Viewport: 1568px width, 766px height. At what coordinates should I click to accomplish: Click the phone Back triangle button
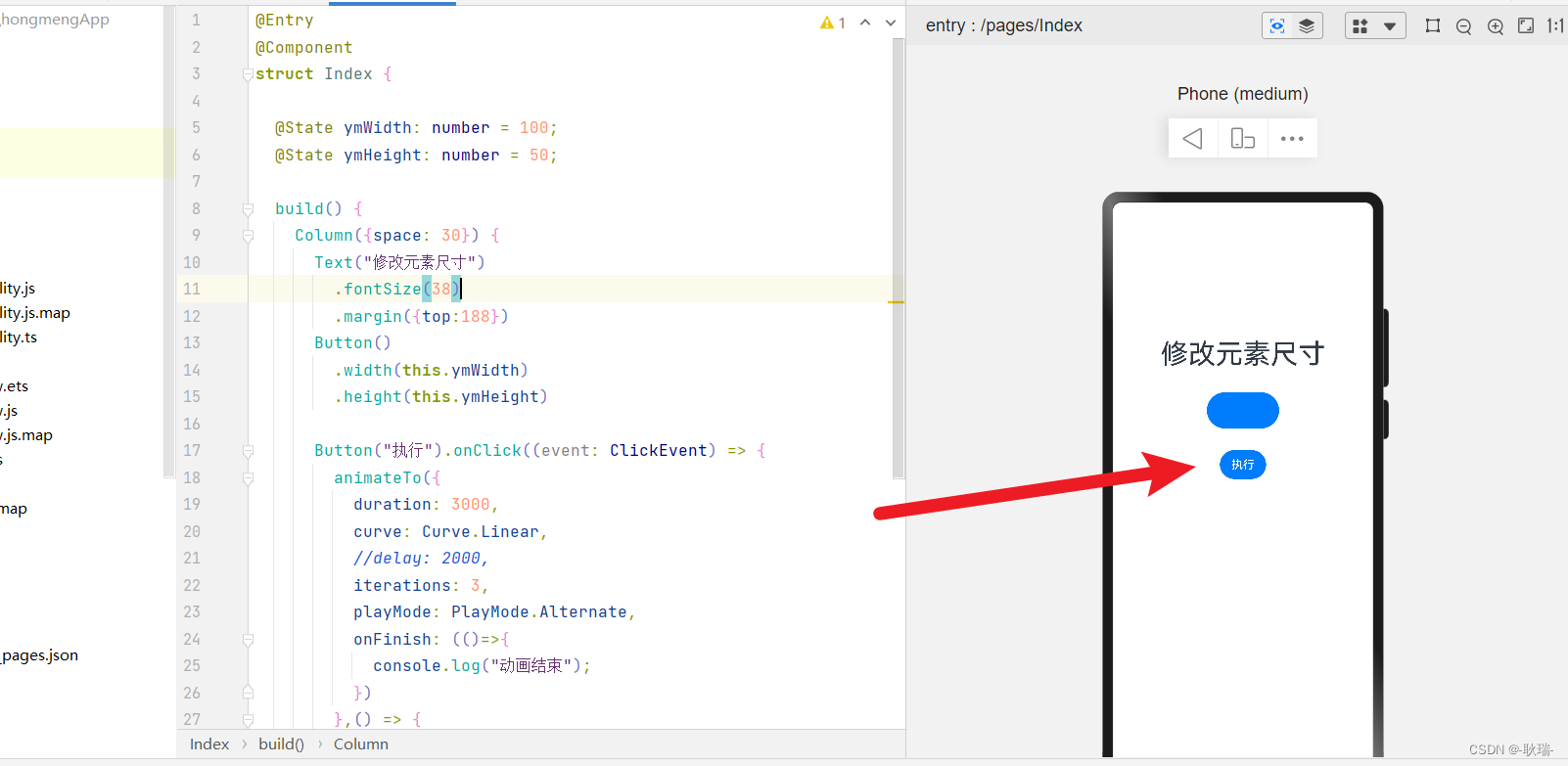click(x=1193, y=139)
